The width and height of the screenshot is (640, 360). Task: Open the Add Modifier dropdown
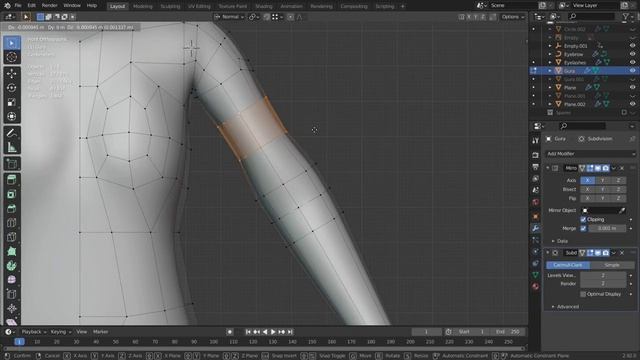(591, 154)
